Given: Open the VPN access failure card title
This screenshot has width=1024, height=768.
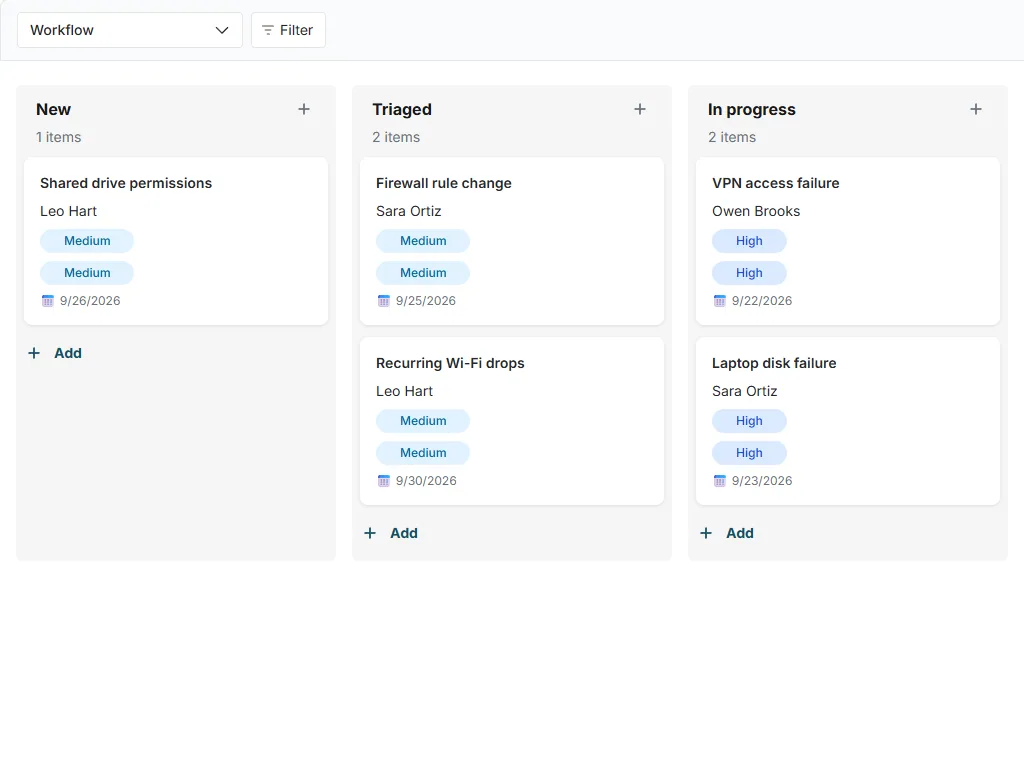Looking at the screenshot, I should tap(775, 184).
